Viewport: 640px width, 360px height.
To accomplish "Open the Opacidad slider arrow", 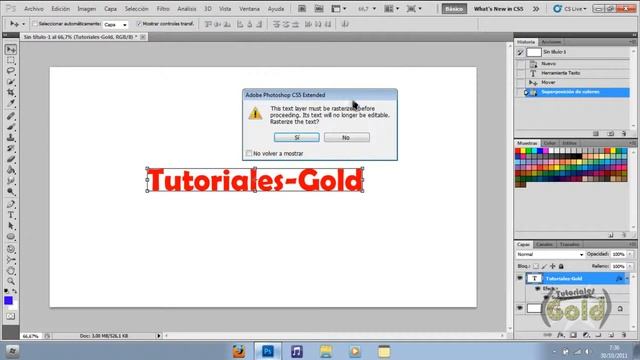I will 630,254.
